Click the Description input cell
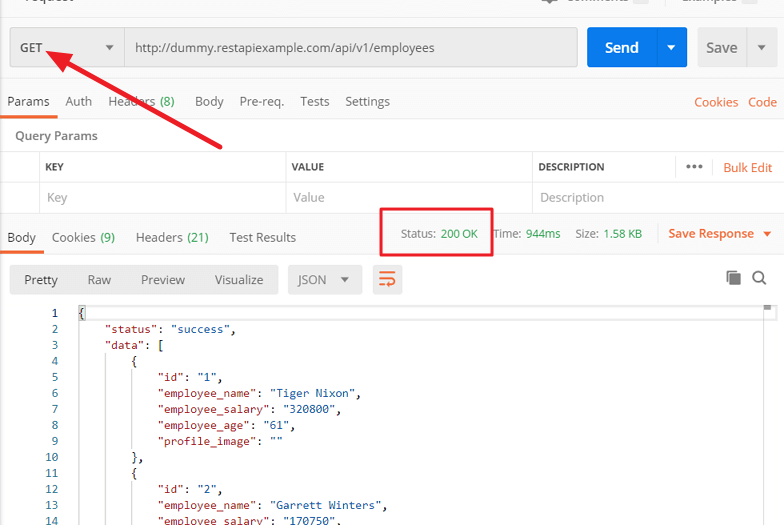This screenshot has width=784, height=525. (658, 198)
